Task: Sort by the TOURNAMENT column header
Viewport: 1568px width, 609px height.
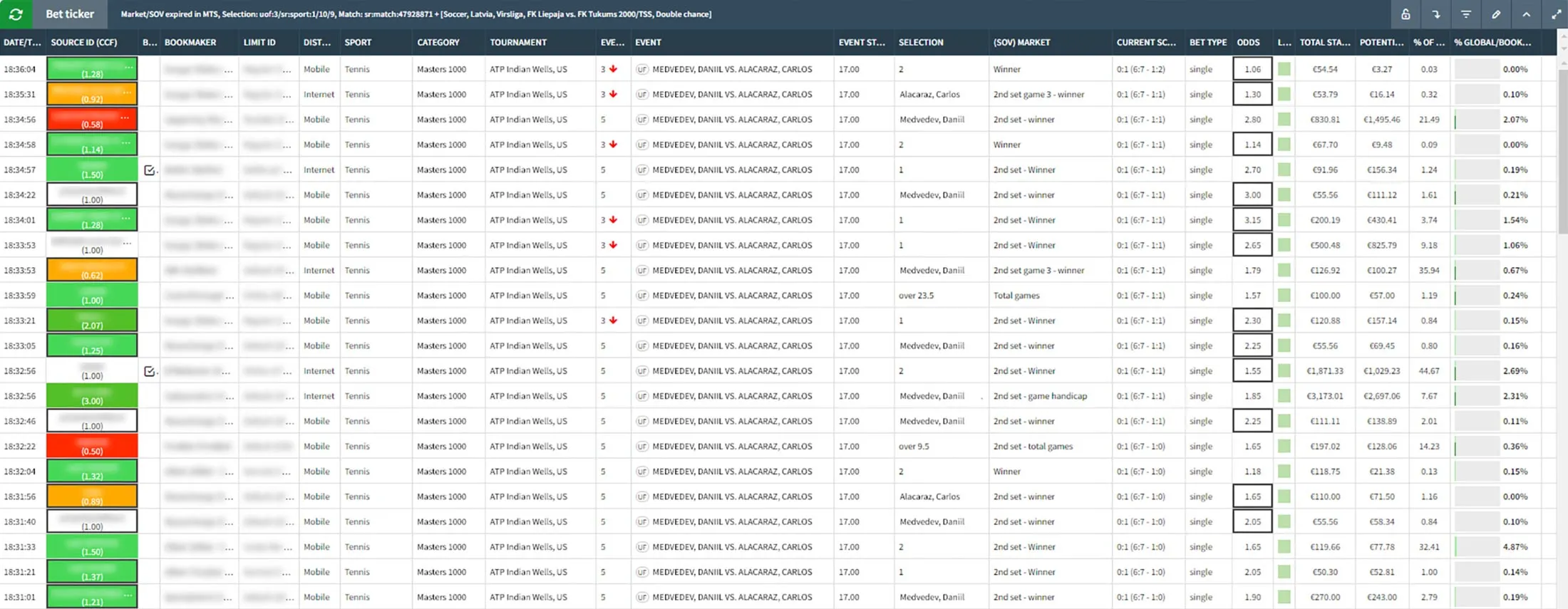Action: click(x=518, y=43)
